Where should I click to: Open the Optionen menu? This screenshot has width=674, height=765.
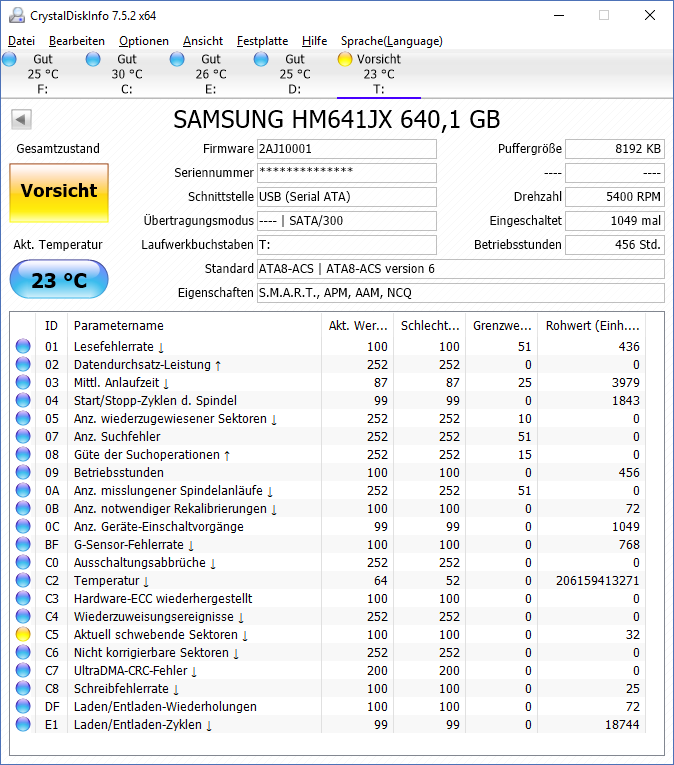(x=144, y=41)
